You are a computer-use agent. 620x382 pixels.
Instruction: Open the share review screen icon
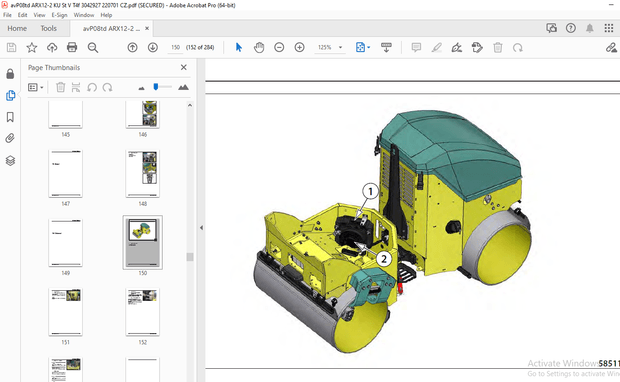(x=551, y=28)
